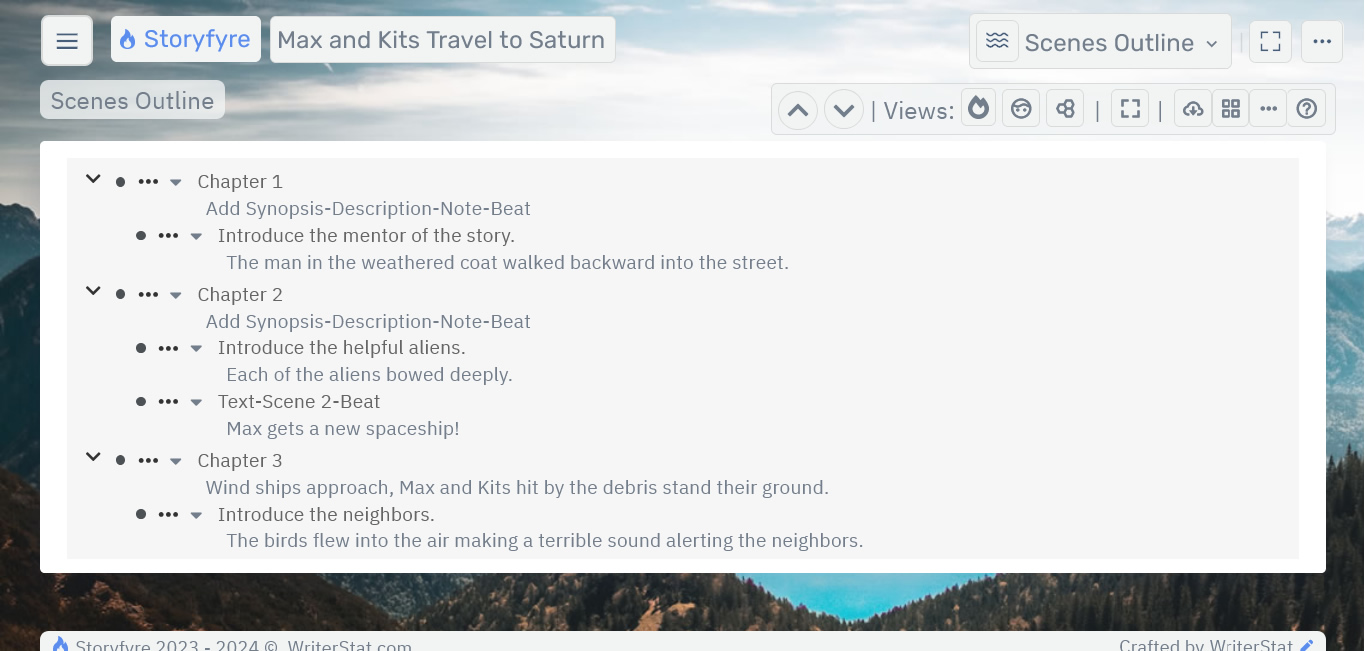Click the down chevron button in toolbar
This screenshot has width=1365, height=651.
843,110
